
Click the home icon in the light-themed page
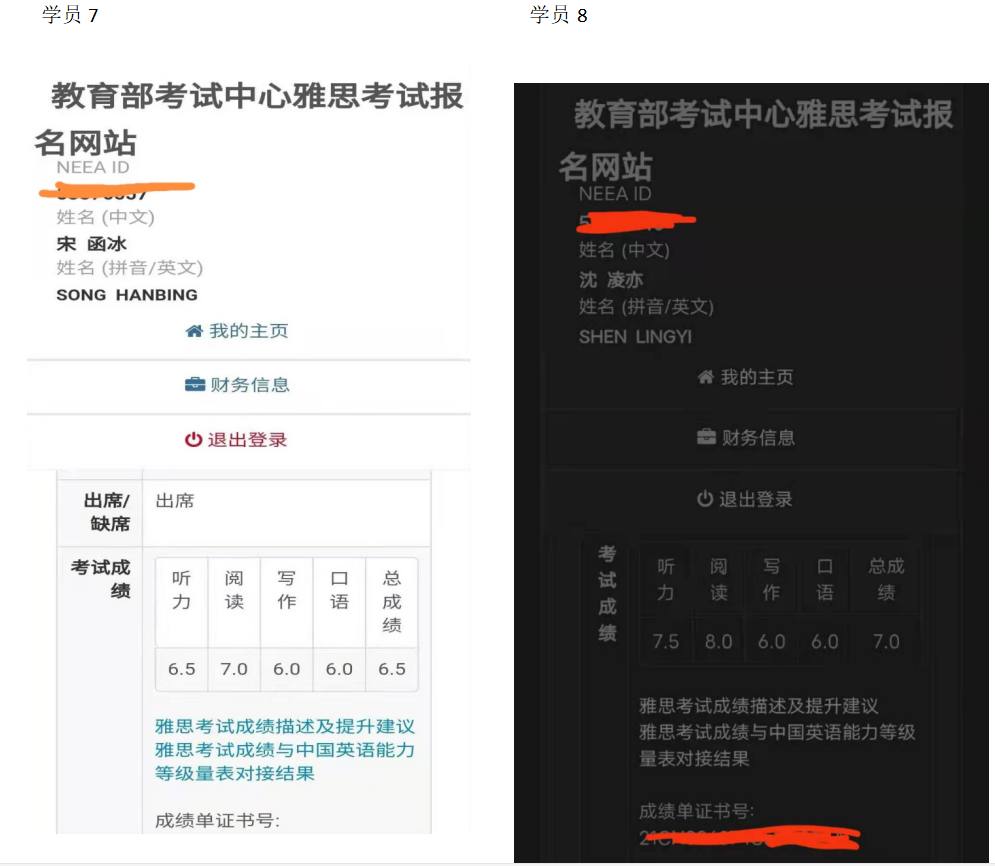194,331
